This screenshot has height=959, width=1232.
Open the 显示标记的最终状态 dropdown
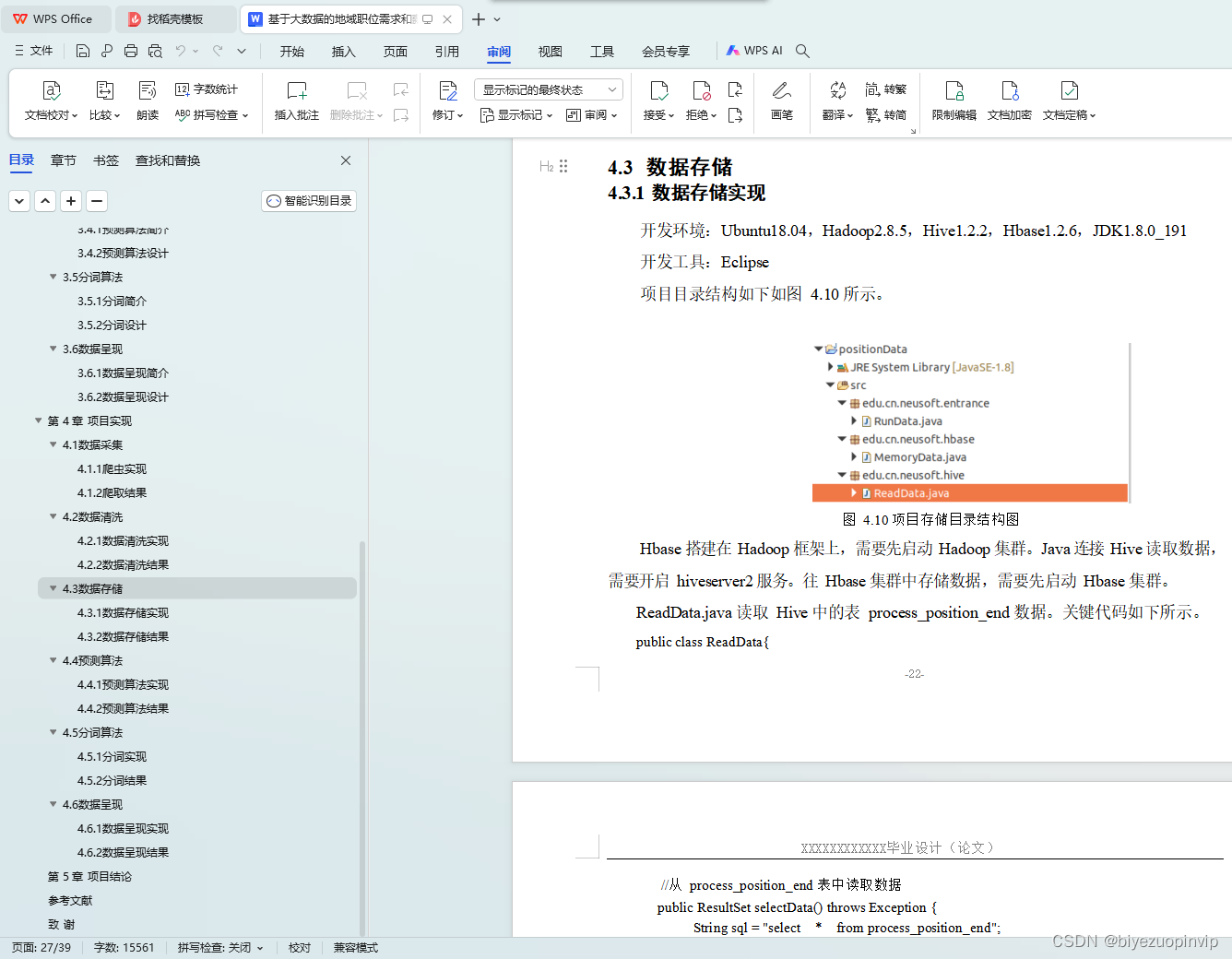pyautogui.click(x=548, y=89)
